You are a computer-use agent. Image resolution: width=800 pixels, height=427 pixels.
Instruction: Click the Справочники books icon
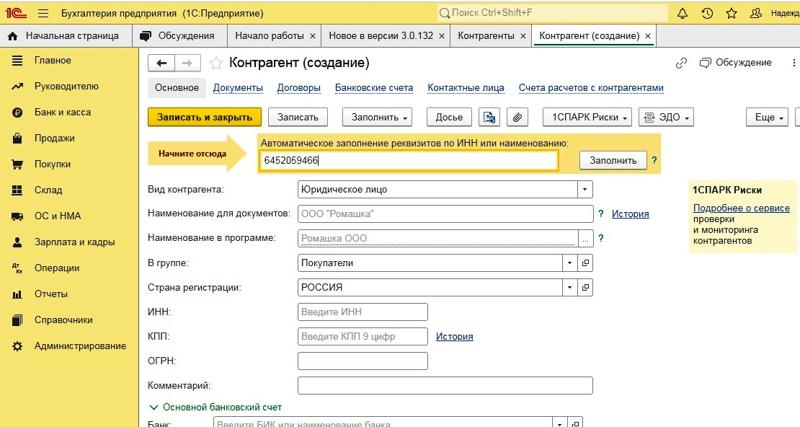(x=17, y=320)
